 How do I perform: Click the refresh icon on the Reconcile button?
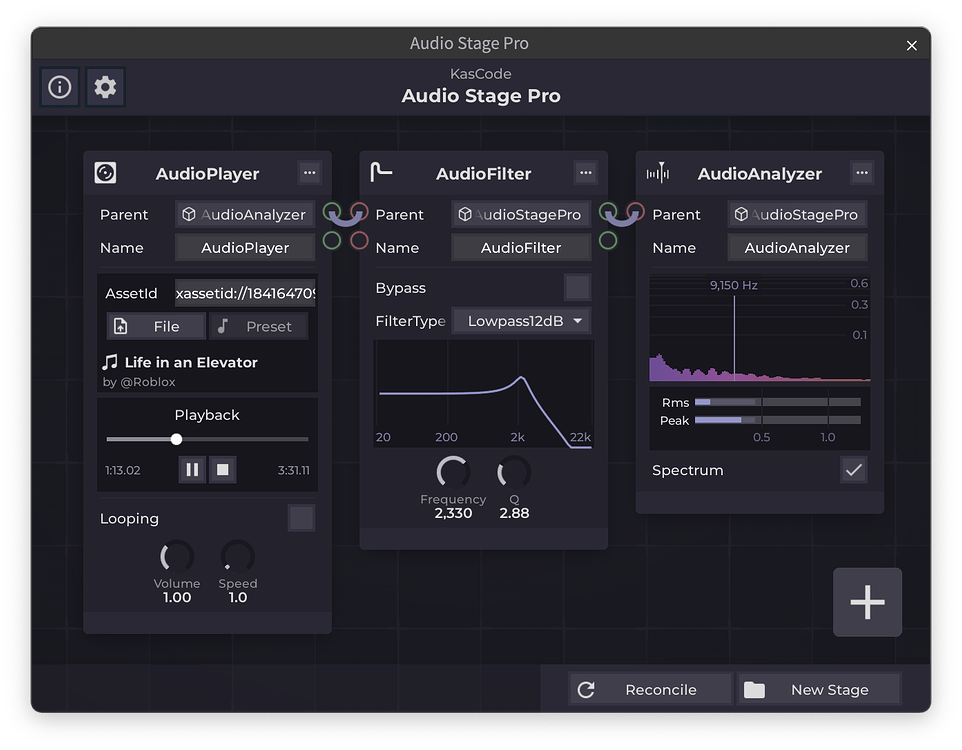(x=587, y=688)
